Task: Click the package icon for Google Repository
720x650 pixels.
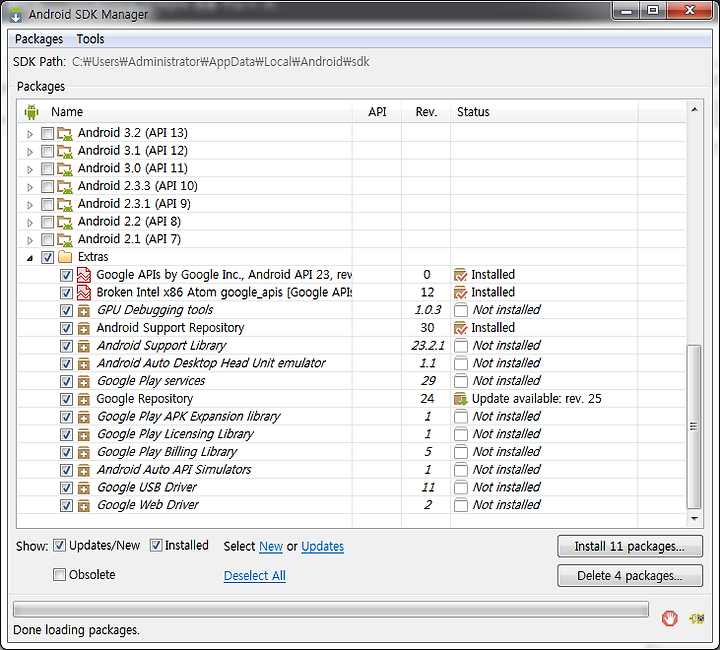Action: [x=84, y=399]
